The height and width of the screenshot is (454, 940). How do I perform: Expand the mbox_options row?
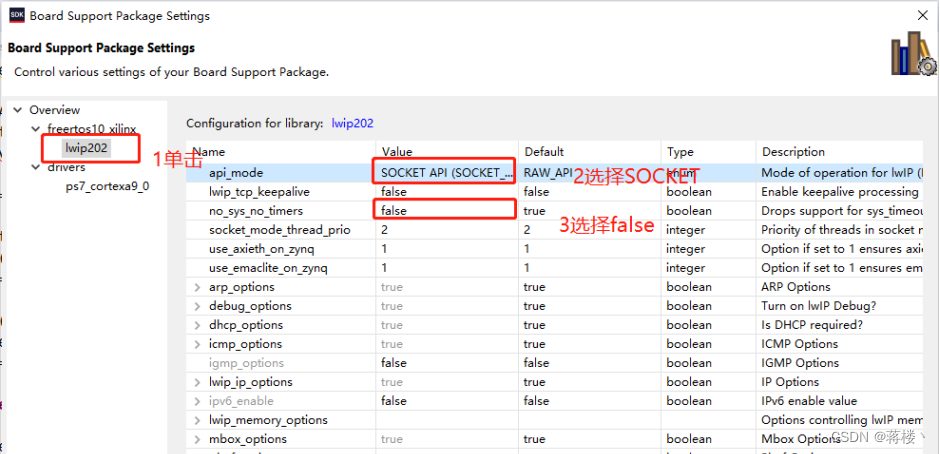197,440
